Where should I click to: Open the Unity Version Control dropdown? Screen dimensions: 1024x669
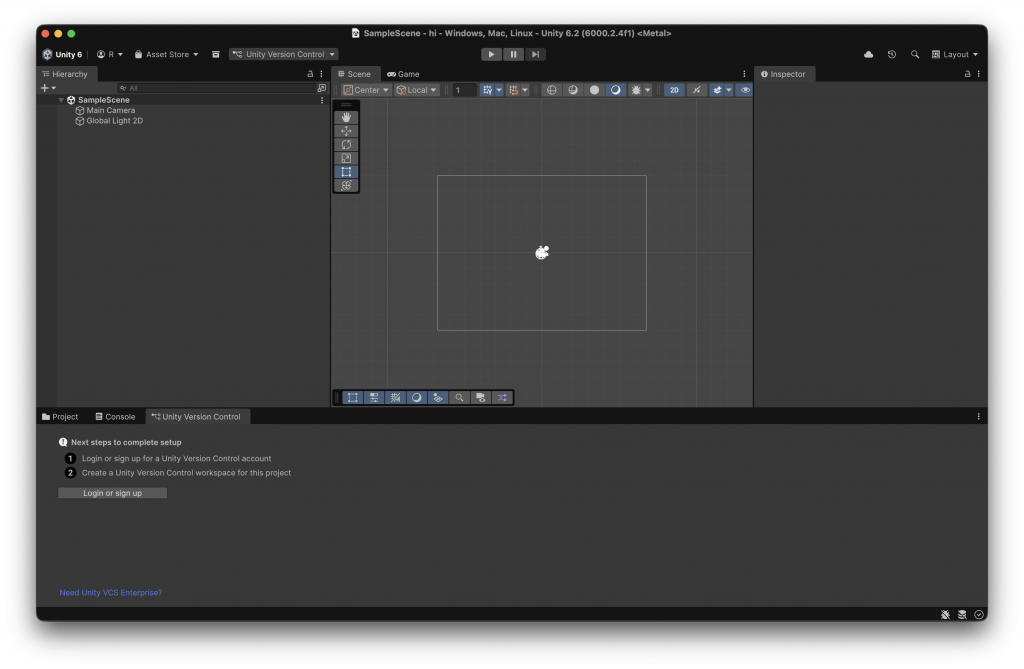click(283, 54)
